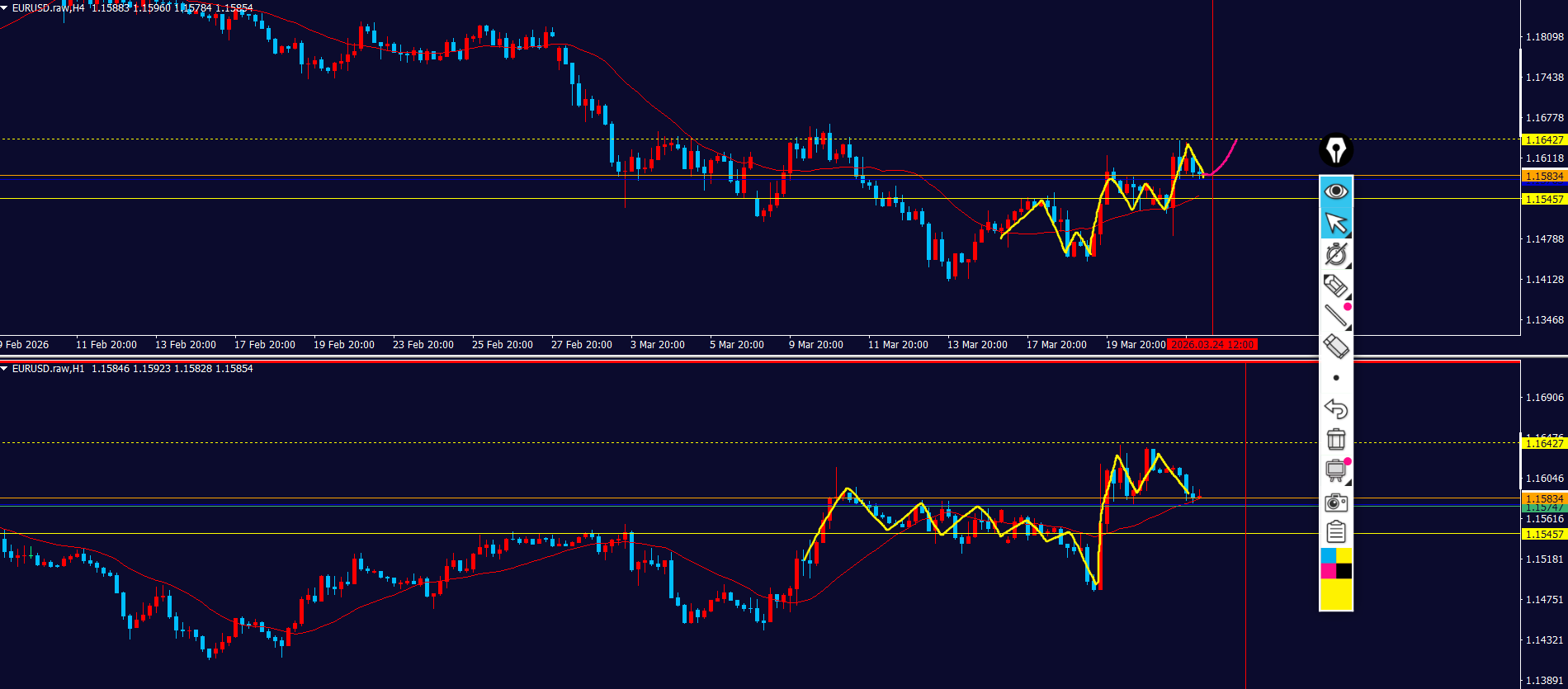Viewport: 1568px width, 689px height.
Task: Expand the EURUSD.raw,H1 chart title arrow
Action: click(5, 369)
